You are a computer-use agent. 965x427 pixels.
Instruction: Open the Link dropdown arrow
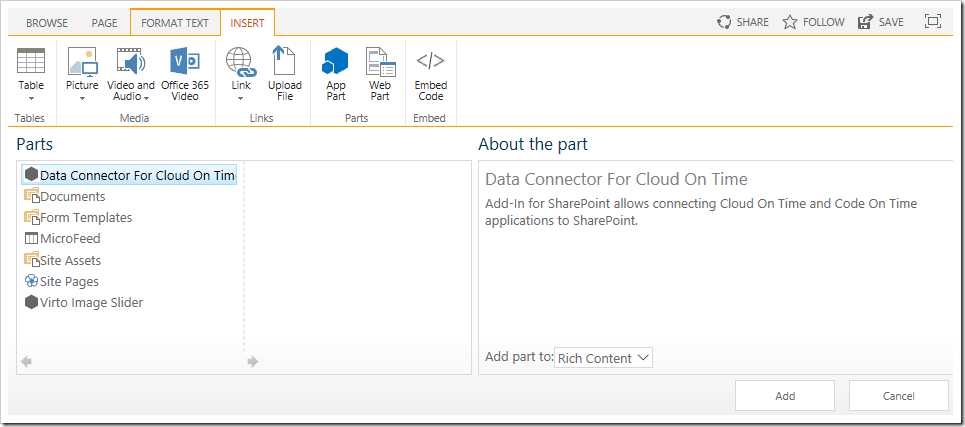[241, 98]
